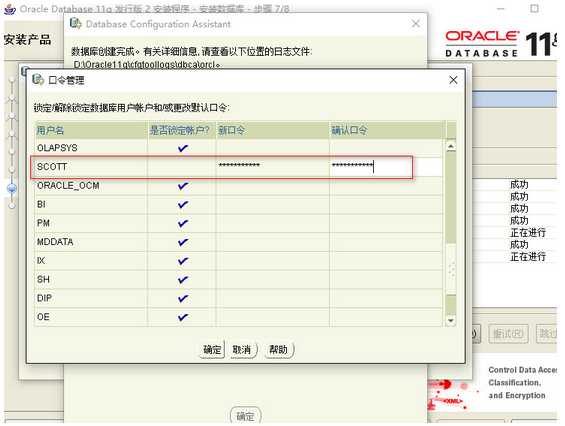This screenshot has width=565, height=426.
Task: Maximize the Oracle installer window
Action: [x=534, y=8]
